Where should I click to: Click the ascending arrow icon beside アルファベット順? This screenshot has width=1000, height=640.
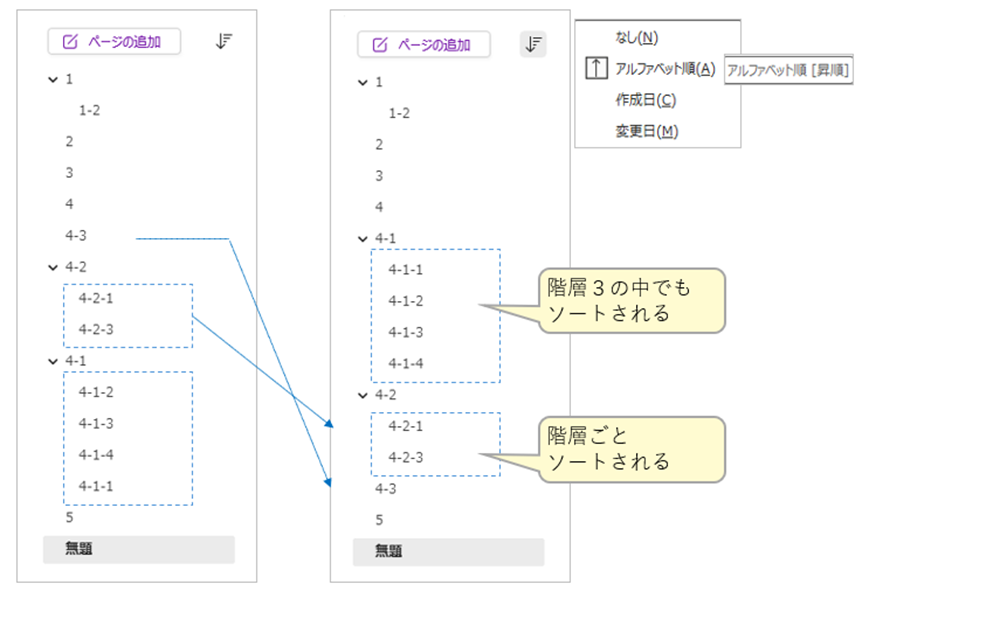tap(595, 69)
